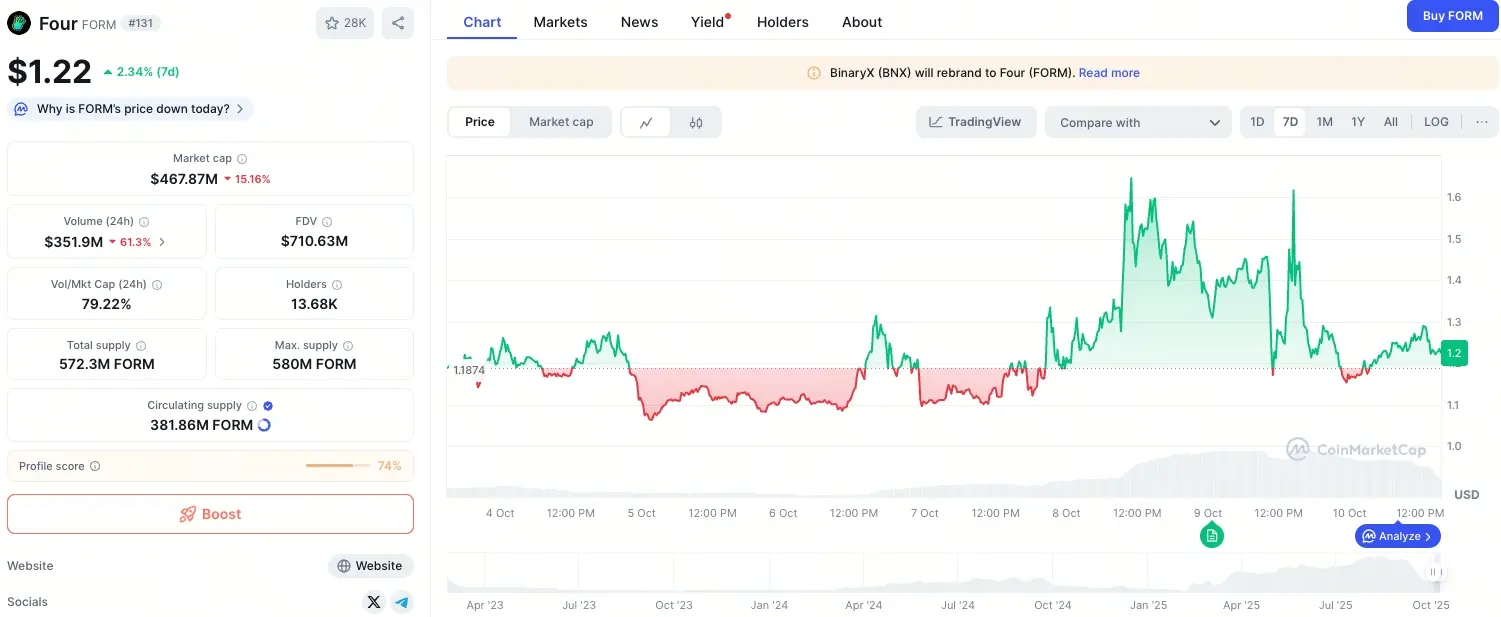Image resolution: width=1501 pixels, height=617 pixels.
Task: Click the Buy FORM button
Action: click(1452, 16)
